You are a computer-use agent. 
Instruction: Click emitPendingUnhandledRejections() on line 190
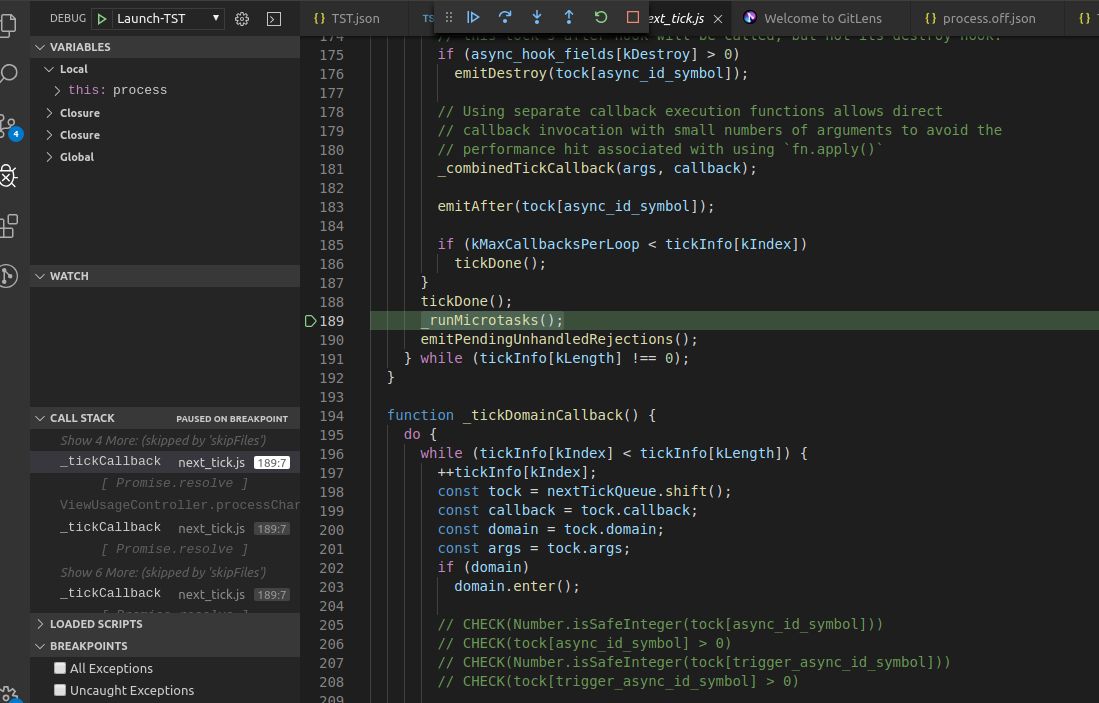coord(559,339)
